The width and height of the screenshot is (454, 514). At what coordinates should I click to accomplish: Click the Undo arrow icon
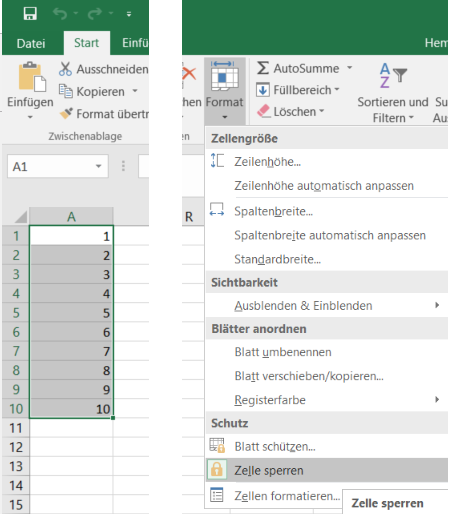click(60, 14)
